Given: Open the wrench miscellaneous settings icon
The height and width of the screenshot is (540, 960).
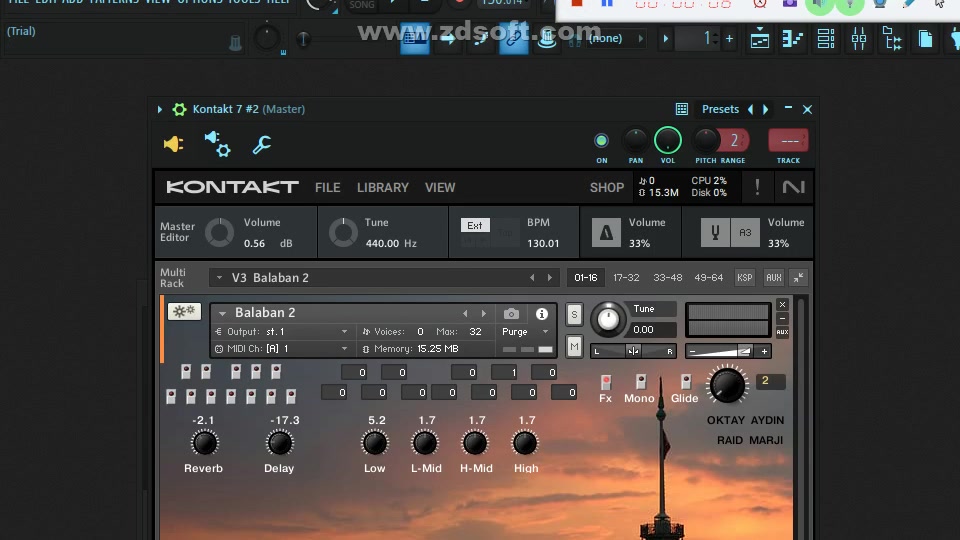Looking at the screenshot, I should [261, 144].
